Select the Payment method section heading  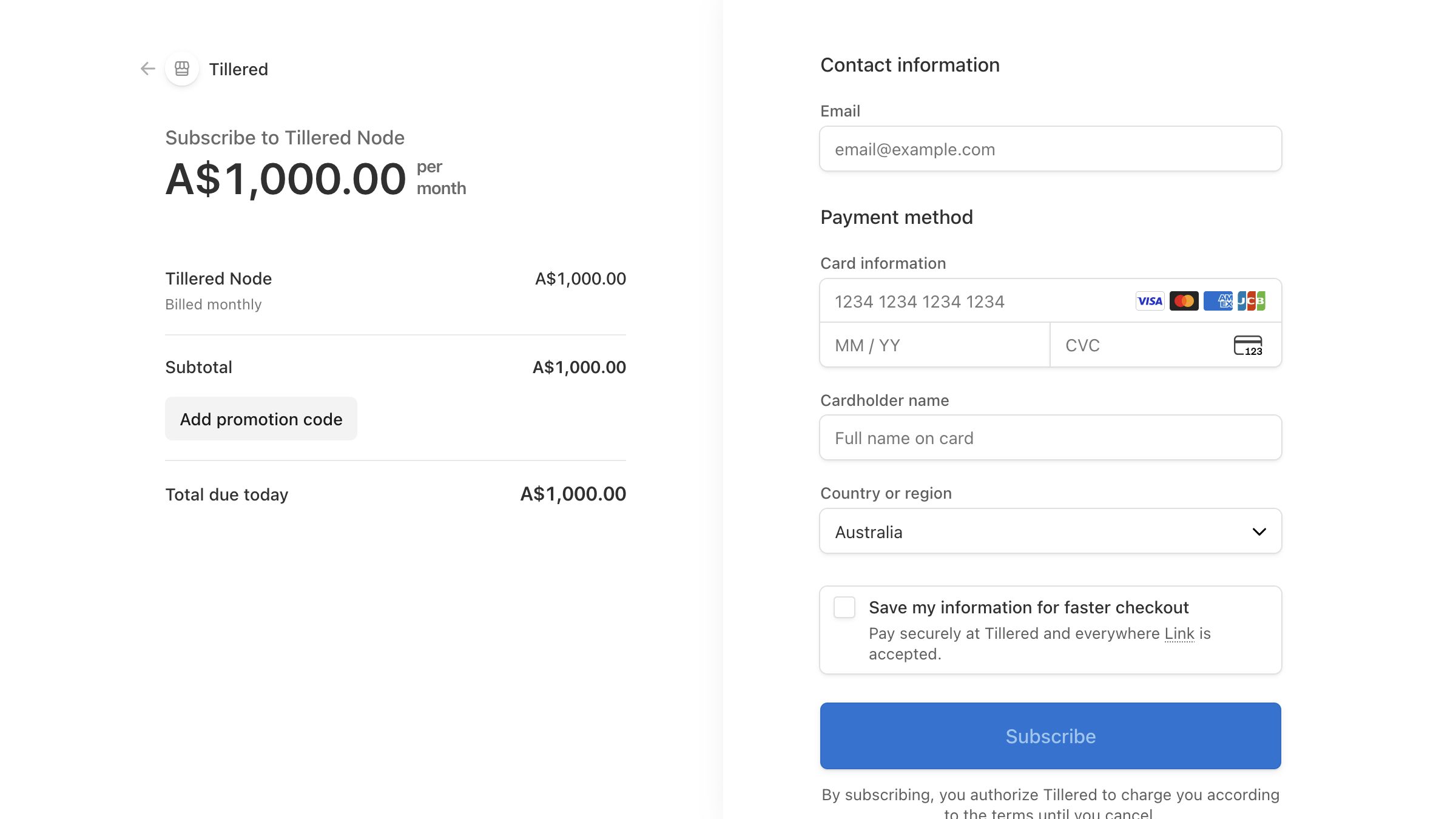tap(897, 217)
